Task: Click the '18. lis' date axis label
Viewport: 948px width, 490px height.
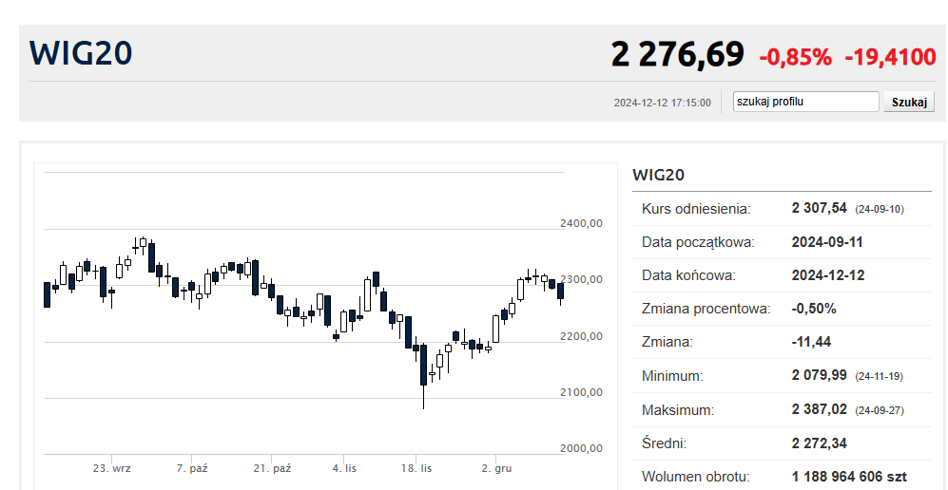Action: point(417,468)
